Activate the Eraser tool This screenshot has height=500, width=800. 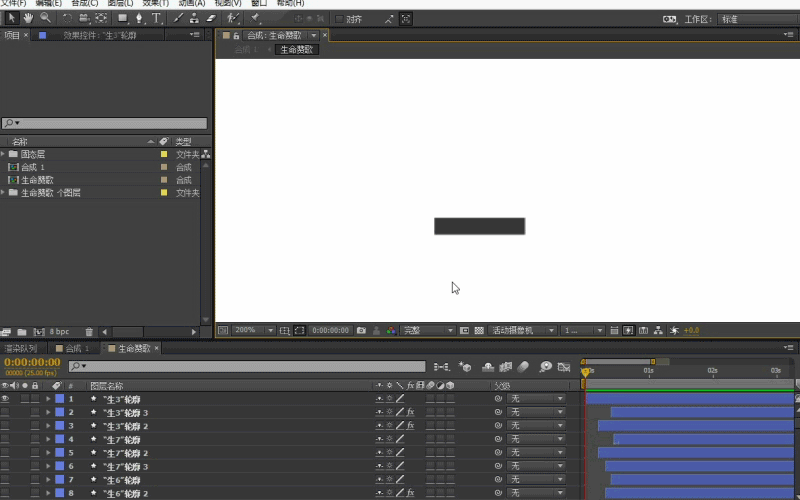coord(211,18)
